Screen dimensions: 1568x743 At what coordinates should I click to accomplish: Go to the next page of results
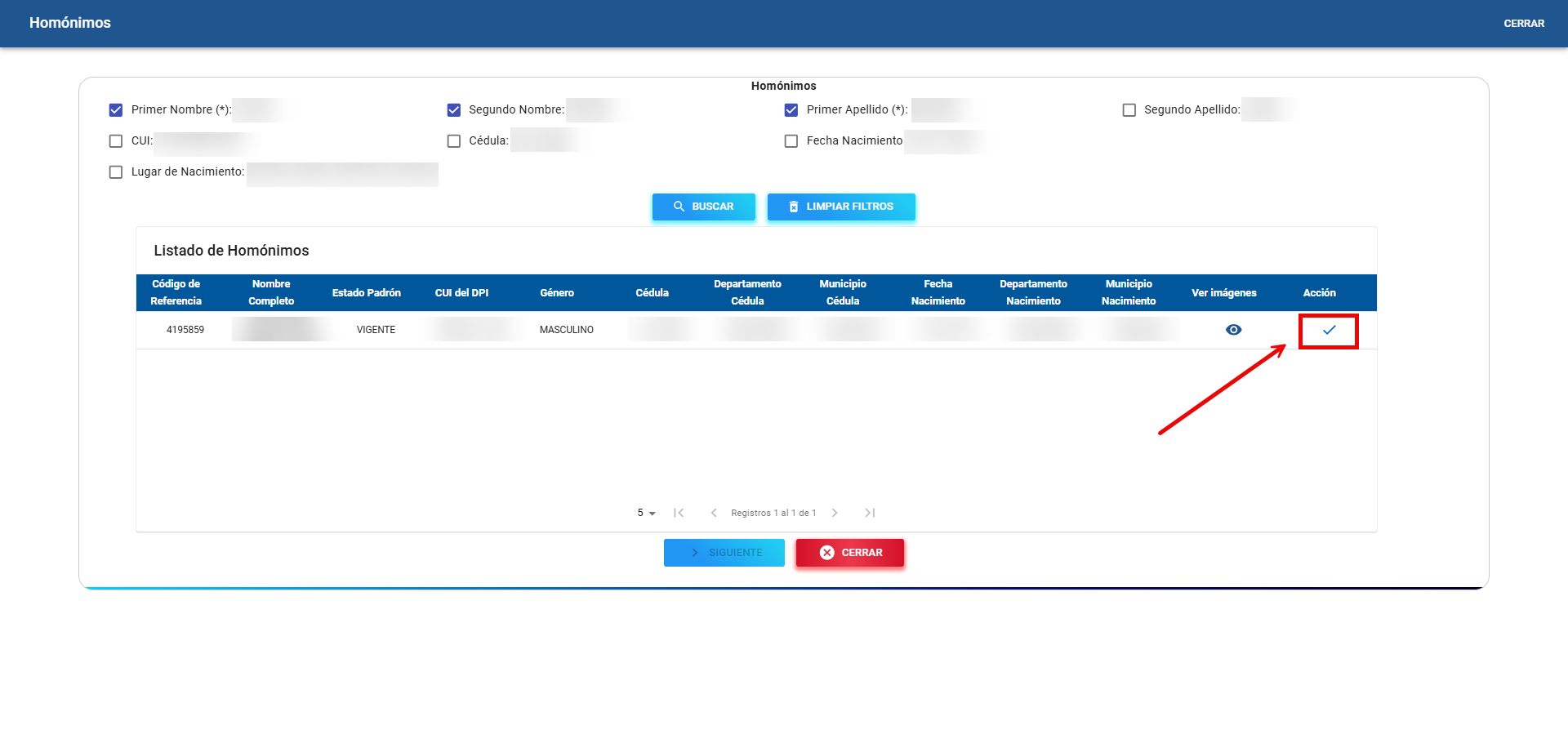tap(835, 513)
